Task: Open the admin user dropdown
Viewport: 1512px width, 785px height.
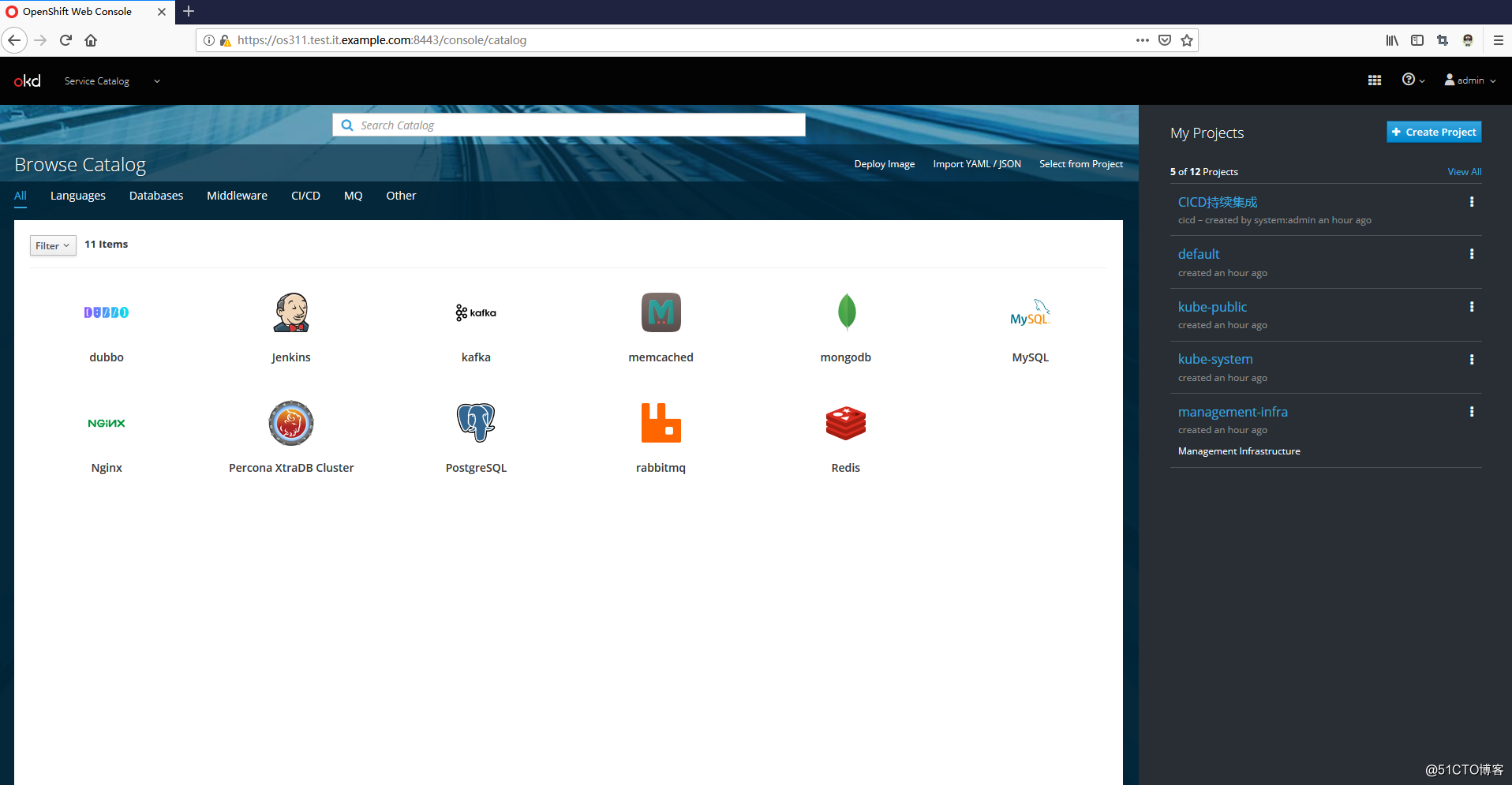Action: click(x=1470, y=80)
